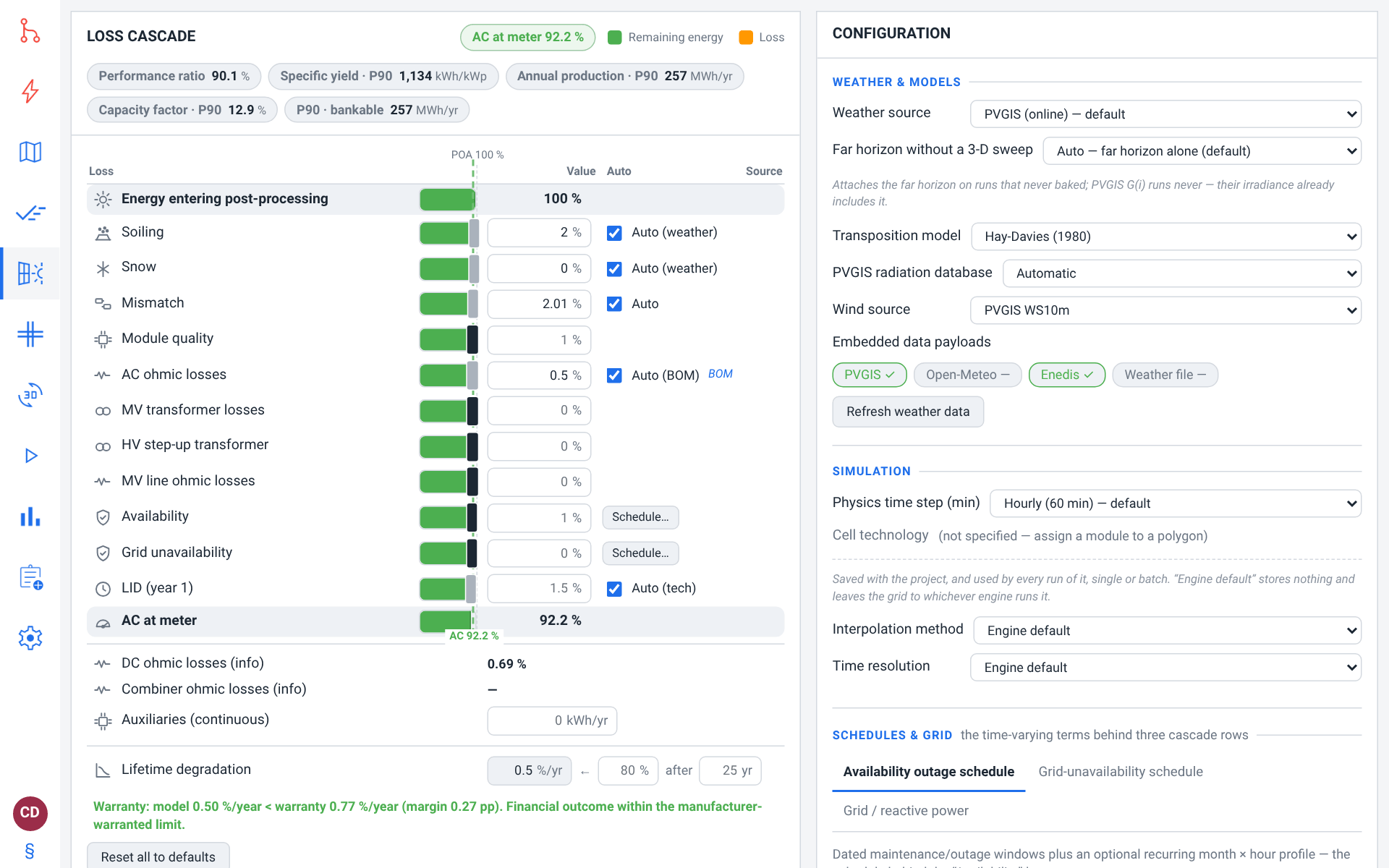Open the Interpolation method dropdown
Viewport: 1389px width, 868px height.
click(x=1167, y=631)
